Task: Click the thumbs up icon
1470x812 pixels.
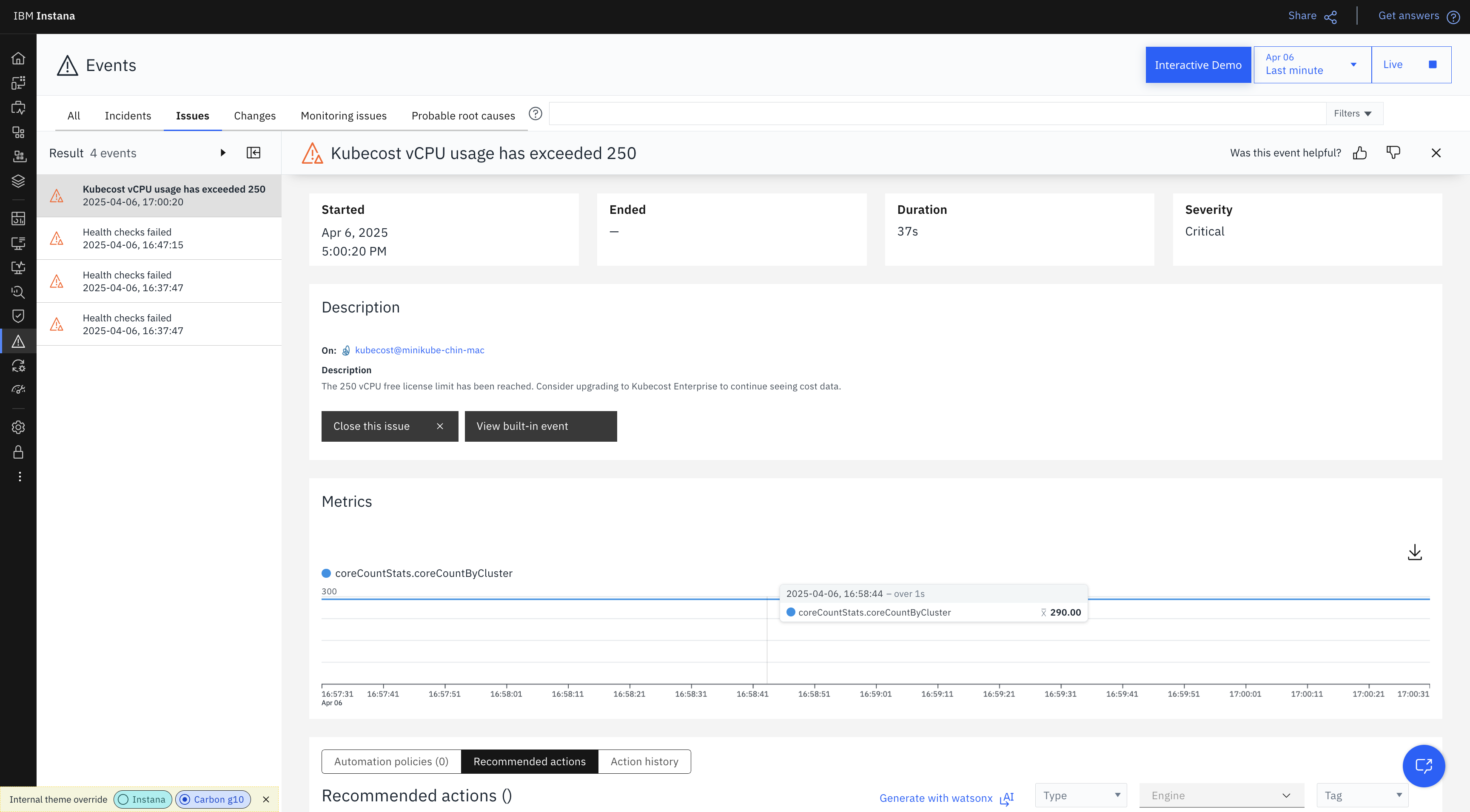Action: tap(1359, 152)
